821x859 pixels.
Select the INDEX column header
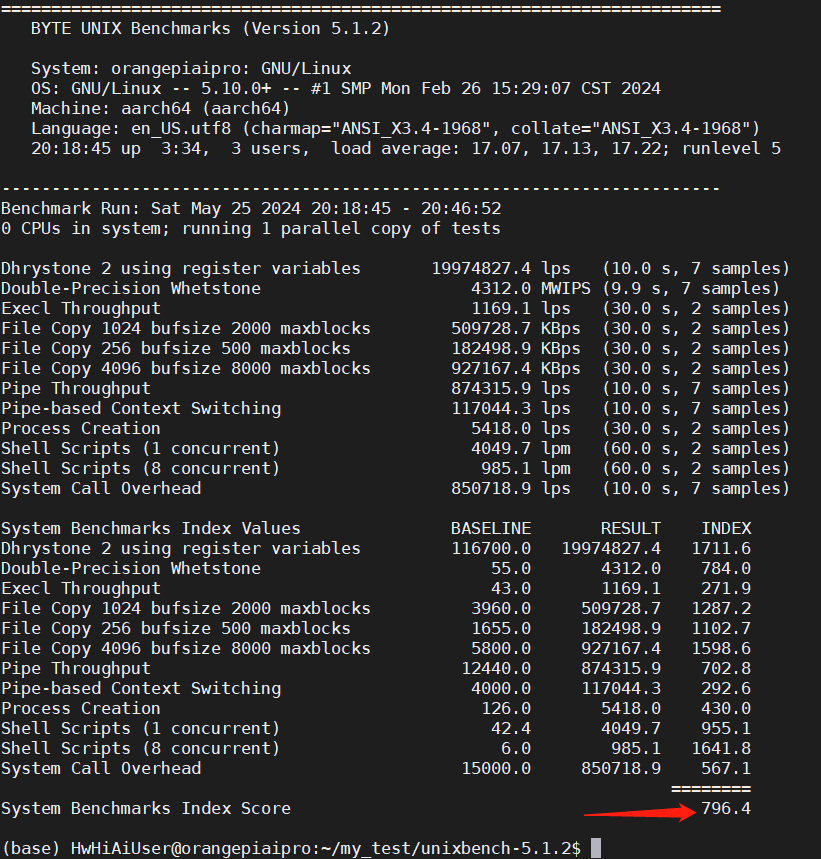tap(725, 528)
